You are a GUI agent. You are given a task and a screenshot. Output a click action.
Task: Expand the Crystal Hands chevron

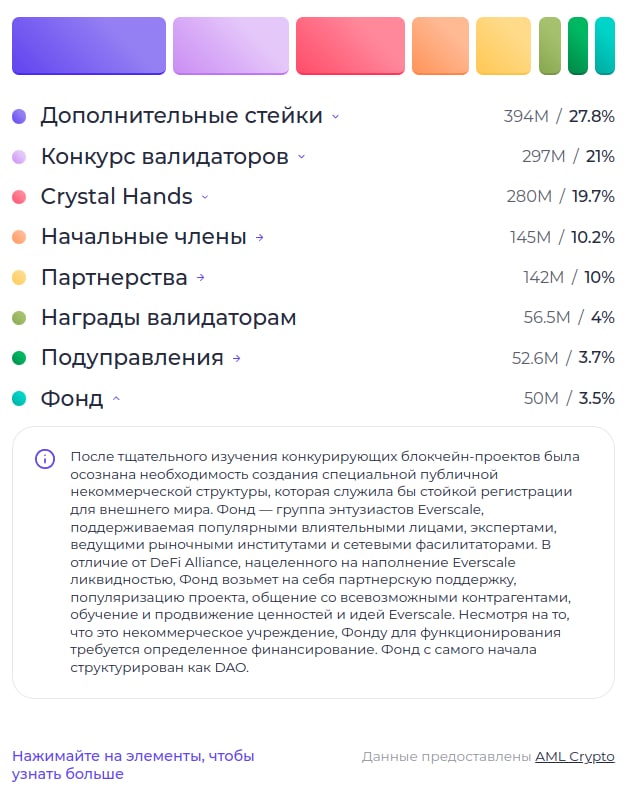205,197
